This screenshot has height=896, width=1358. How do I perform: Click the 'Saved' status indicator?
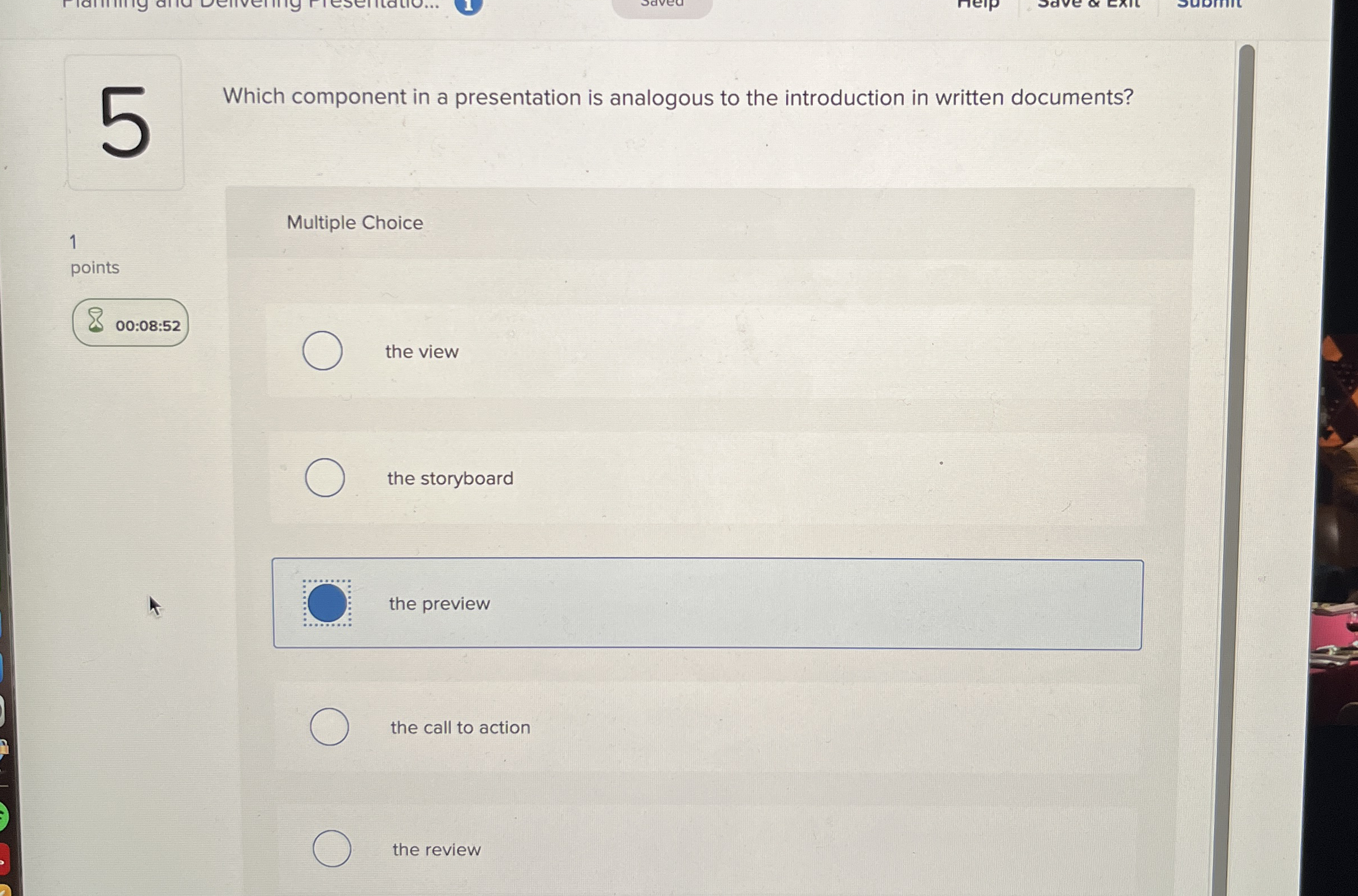(x=663, y=5)
